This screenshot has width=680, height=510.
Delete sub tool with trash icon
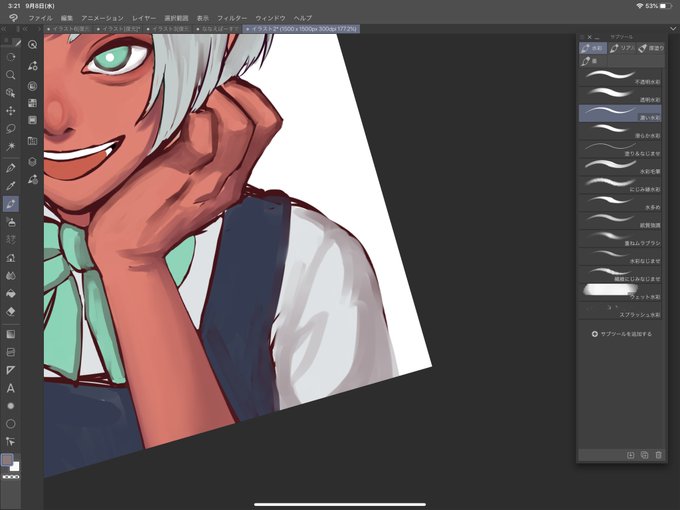658,454
